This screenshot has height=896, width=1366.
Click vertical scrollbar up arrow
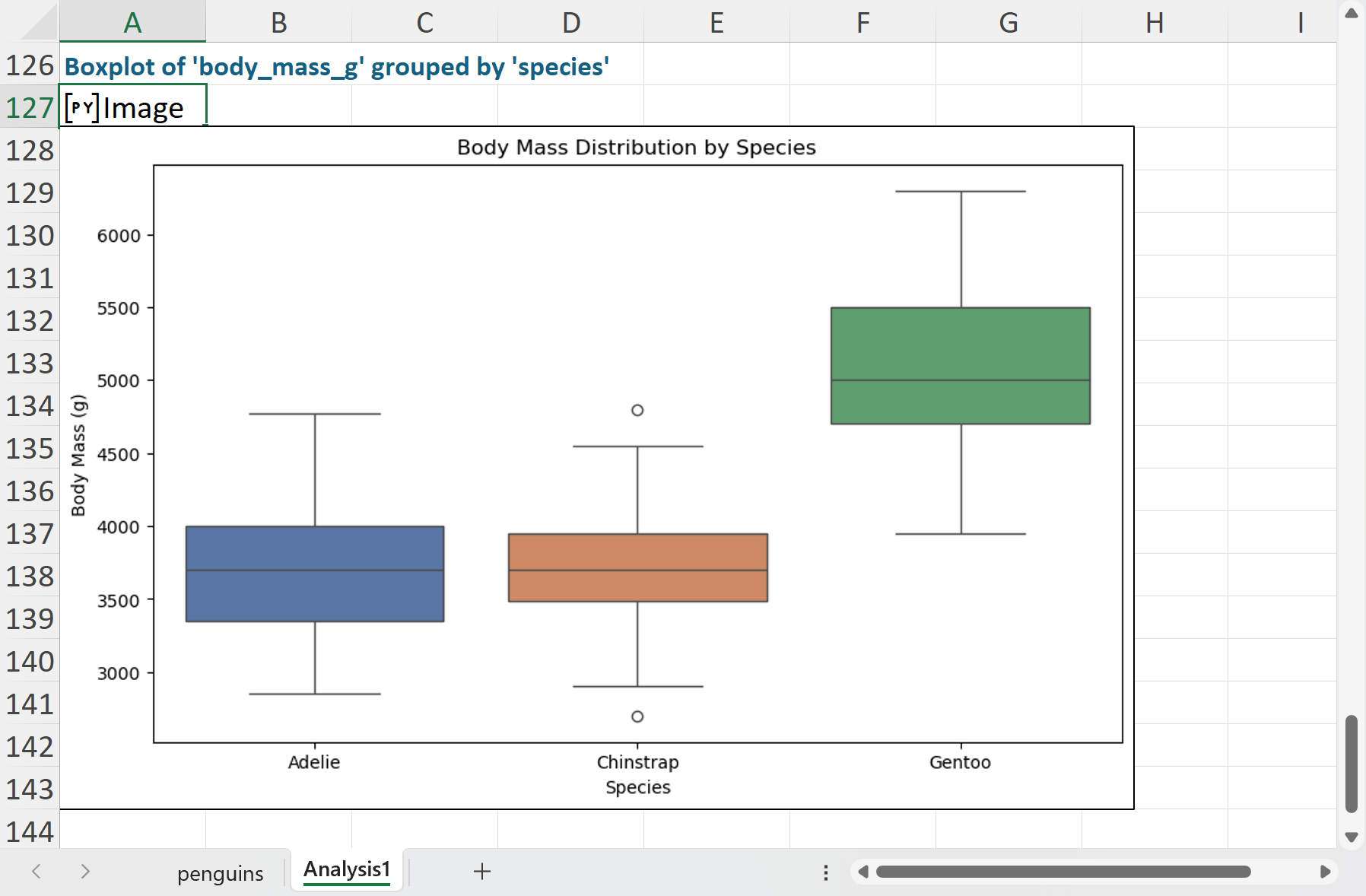pyautogui.click(x=1352, y=13)
